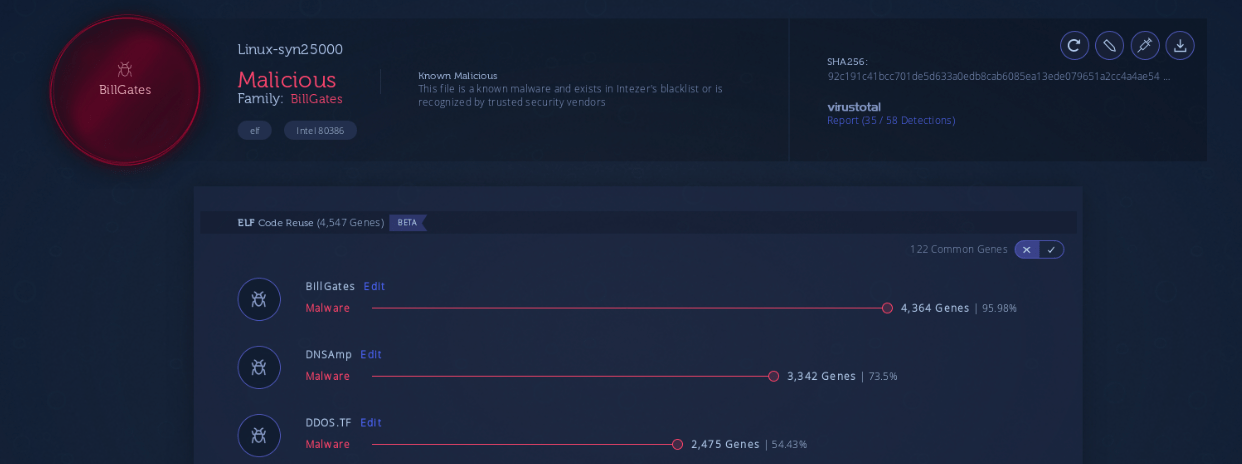Click the syringe vaccine icon

1144,45
